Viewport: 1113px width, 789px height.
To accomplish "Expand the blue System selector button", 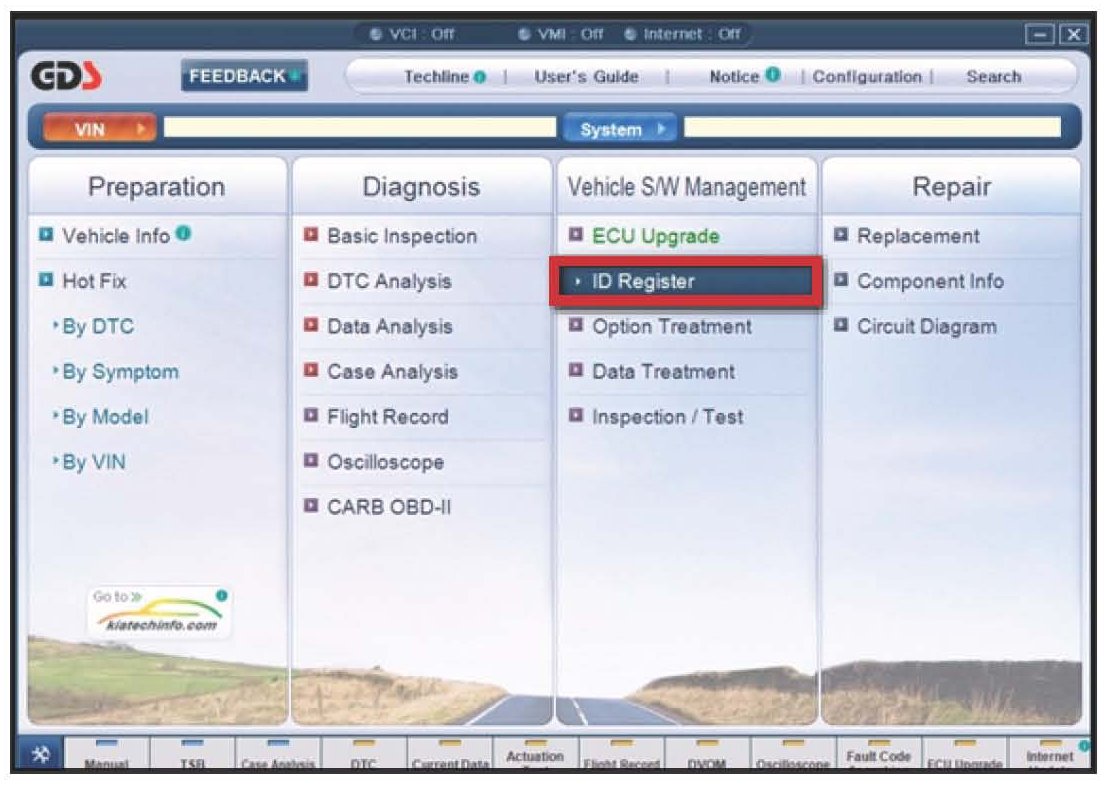I will point(620,129).
